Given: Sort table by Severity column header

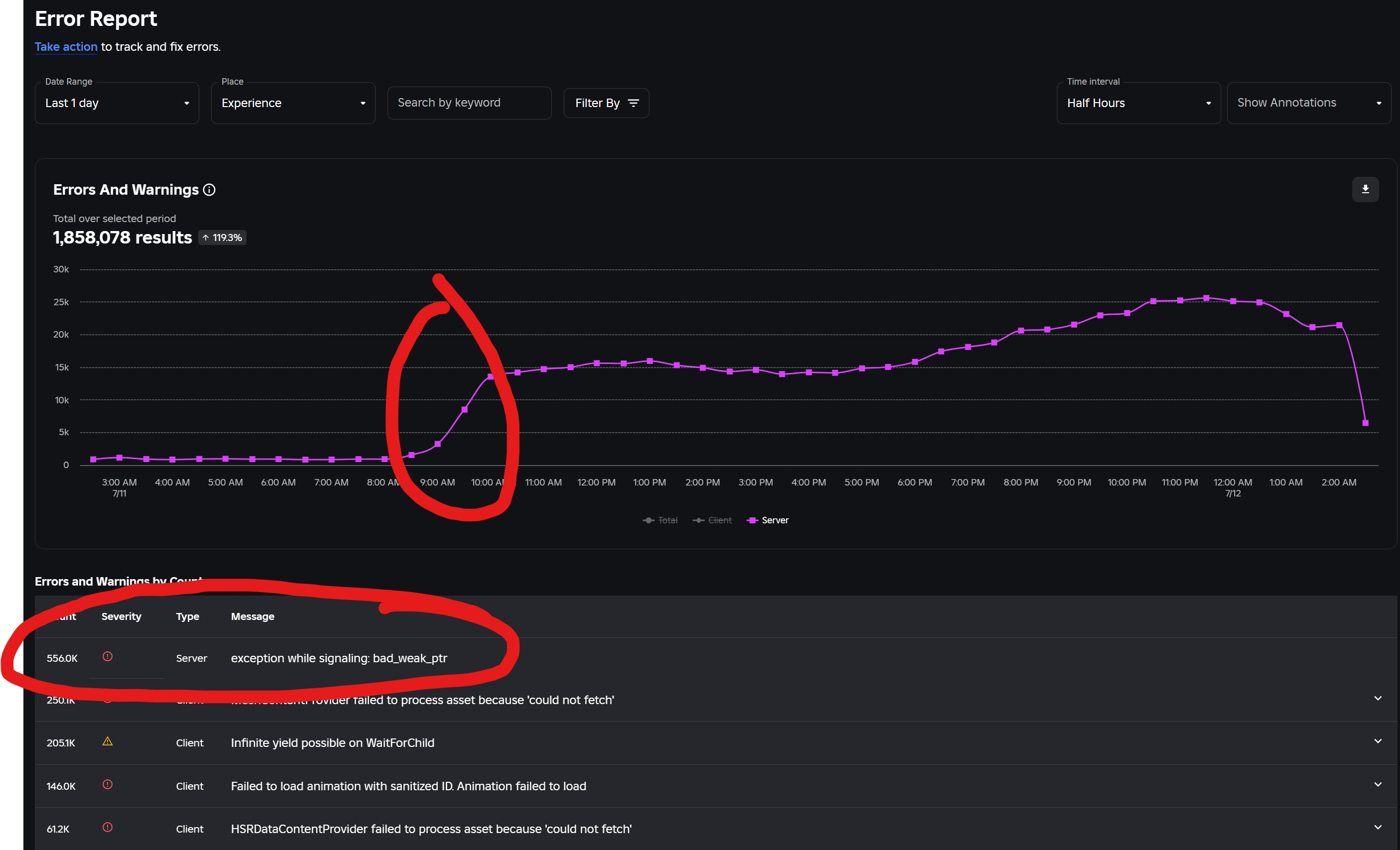Looking at the screenshot, I should (x=121, y=616).
